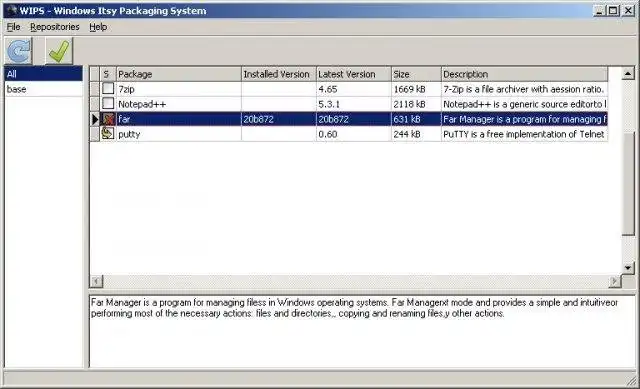The width and height of the screenshot is (640, 389).
Task: Tick the Notepad++ package checkbox
Action: point(108,103)
